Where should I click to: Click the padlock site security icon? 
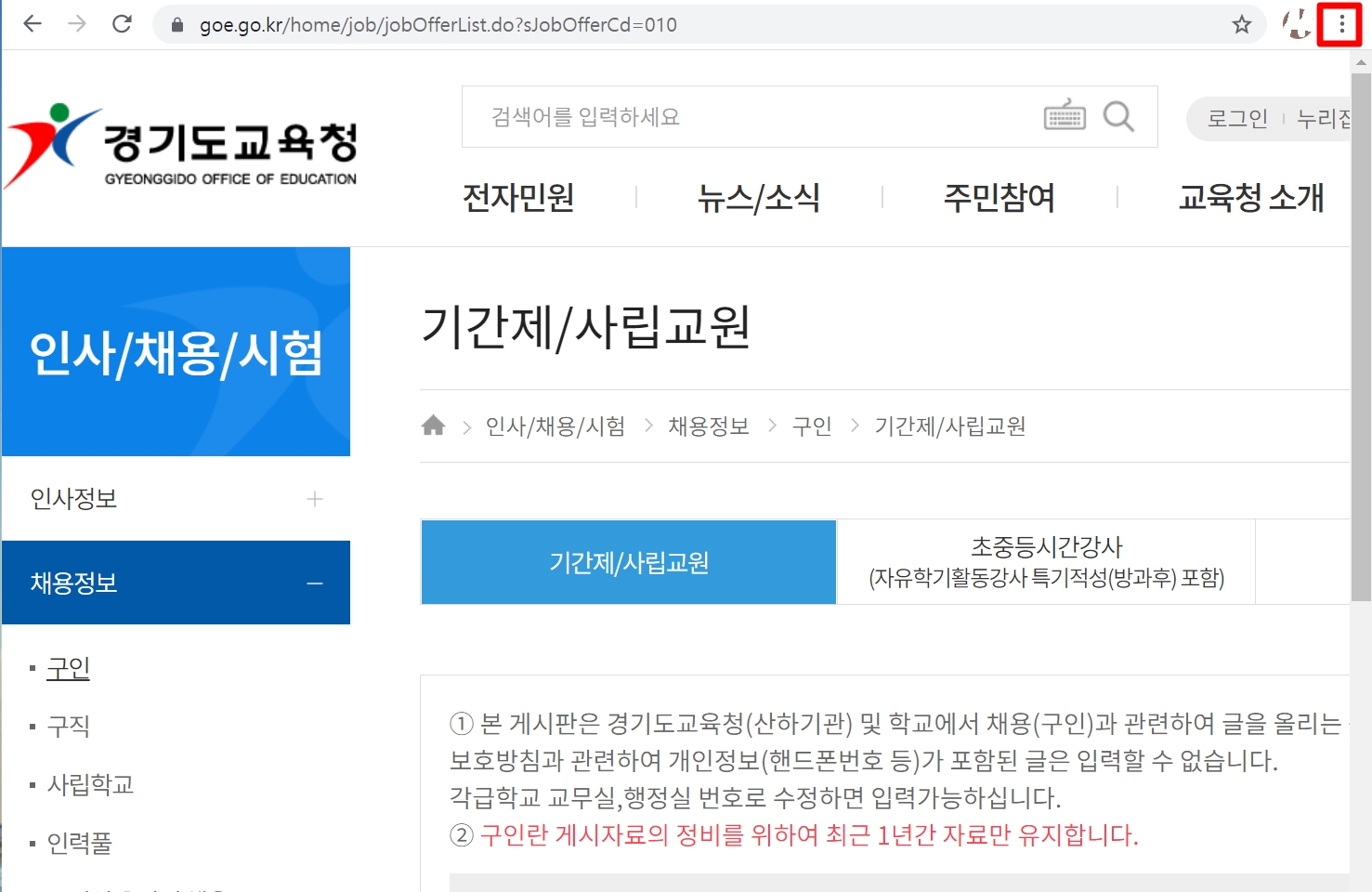coord(177,25)
